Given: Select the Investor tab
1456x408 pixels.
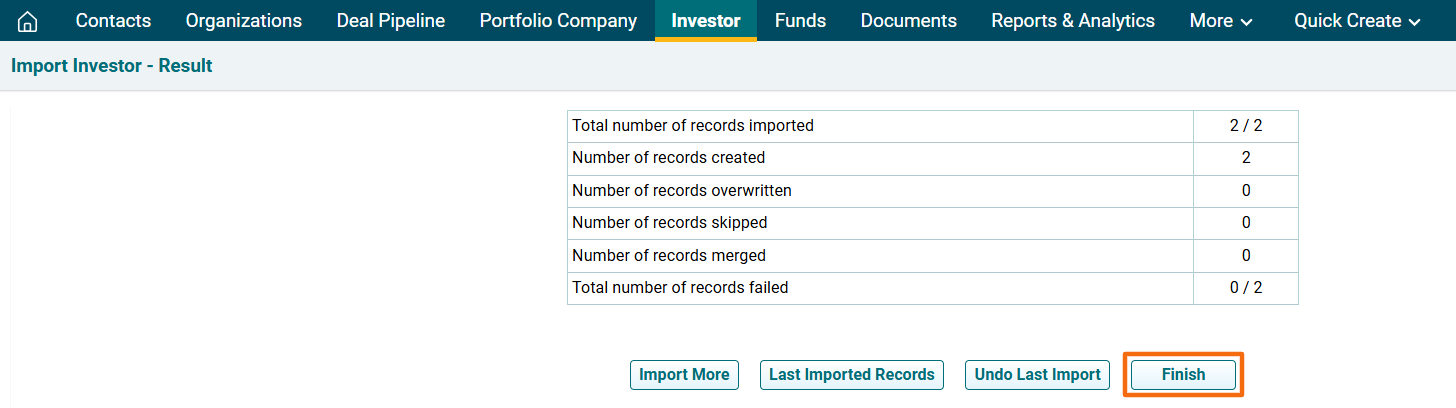Looking at the screenshot, I should click(706, 21).
